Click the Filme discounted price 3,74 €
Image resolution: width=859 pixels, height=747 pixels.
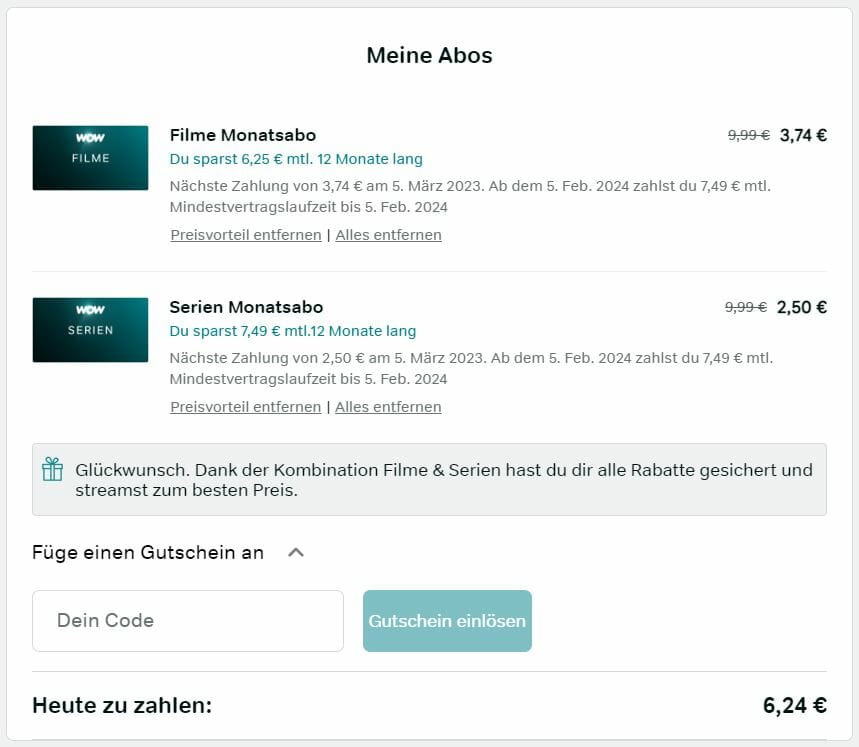(803, 135)
